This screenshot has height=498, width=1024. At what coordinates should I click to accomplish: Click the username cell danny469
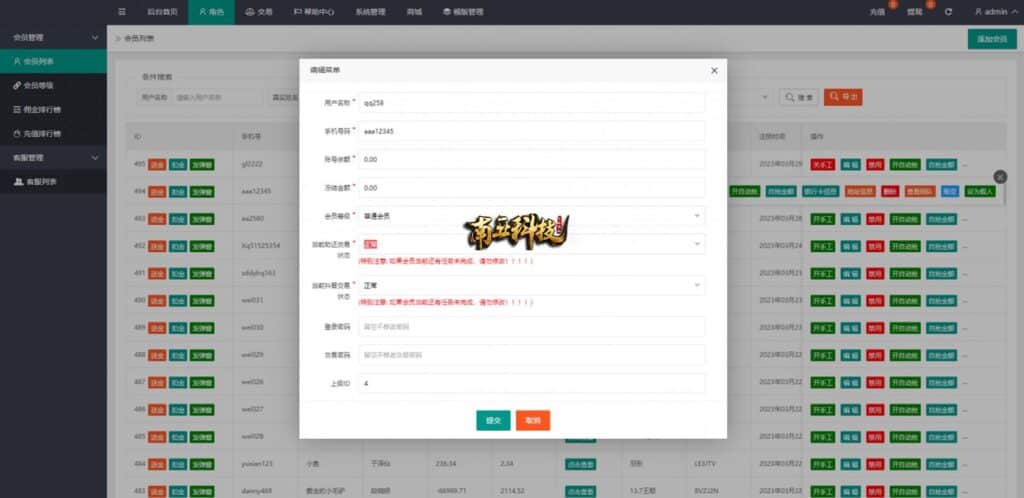[x=256, y=491]
